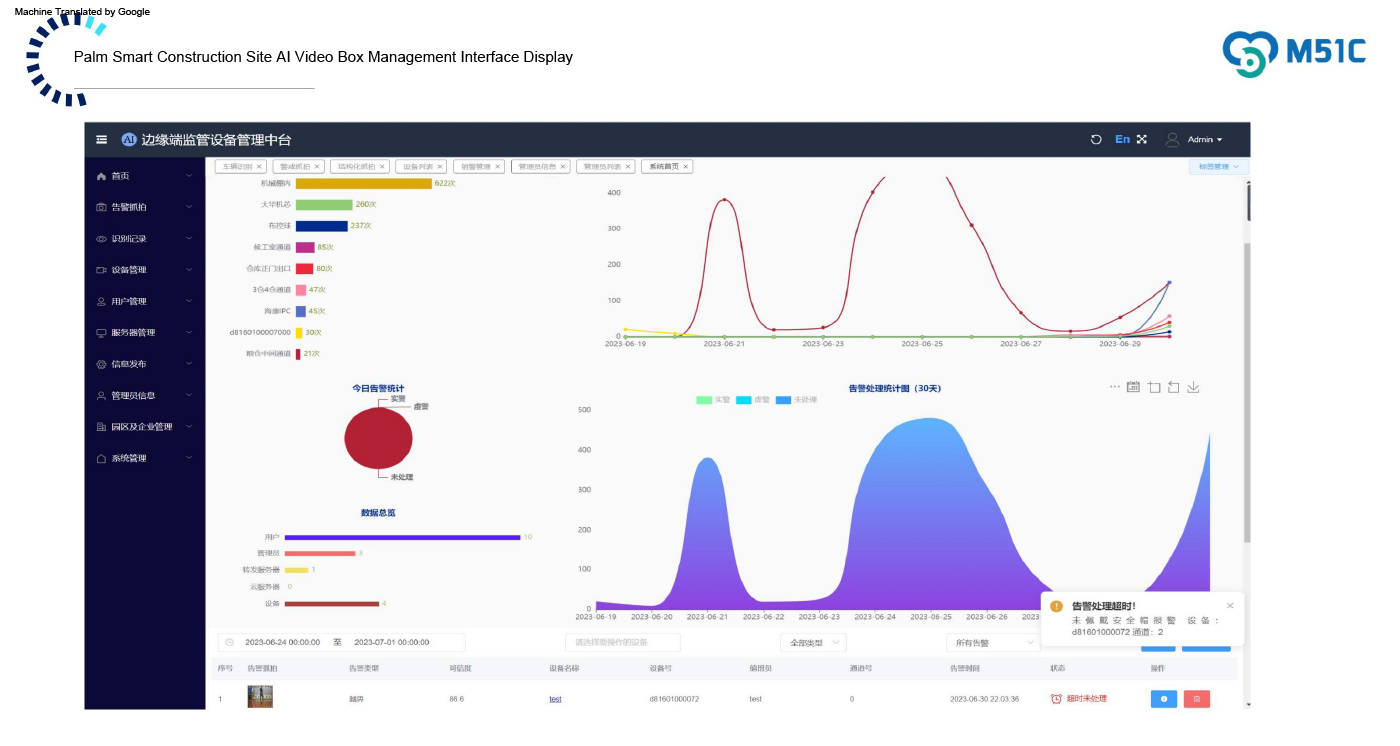Switch language with the En toggle
This screenshot has height=746, width=1400.
coord(1122,140)
